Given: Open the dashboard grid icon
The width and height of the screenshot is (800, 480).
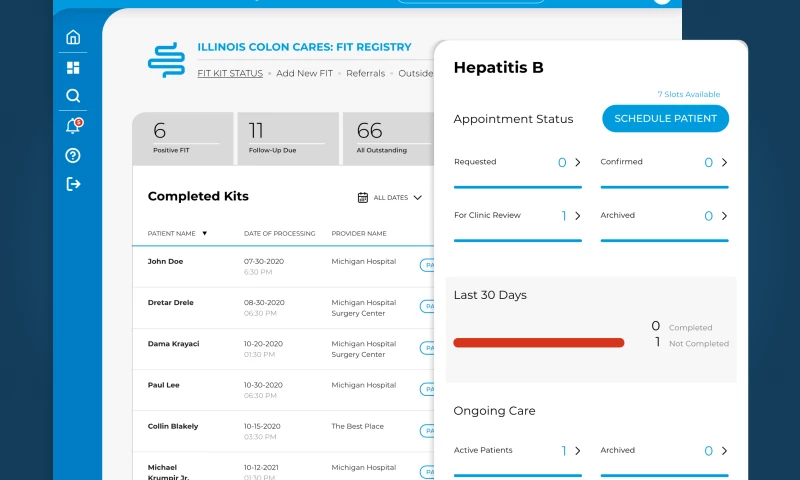Looking at the screenshot, I should (73, 68).
